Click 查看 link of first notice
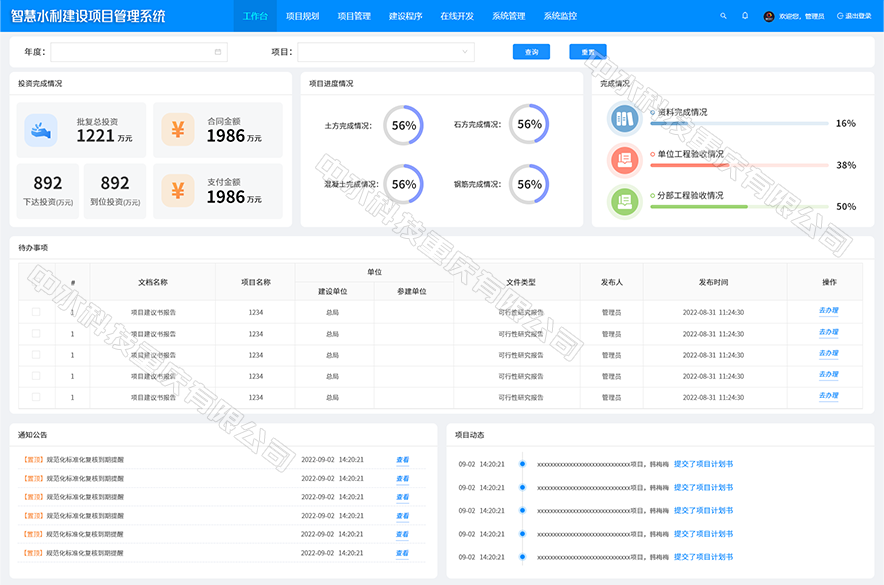Image resolution: width=884 pixels, height=585 pixels. tap(403, 460)
